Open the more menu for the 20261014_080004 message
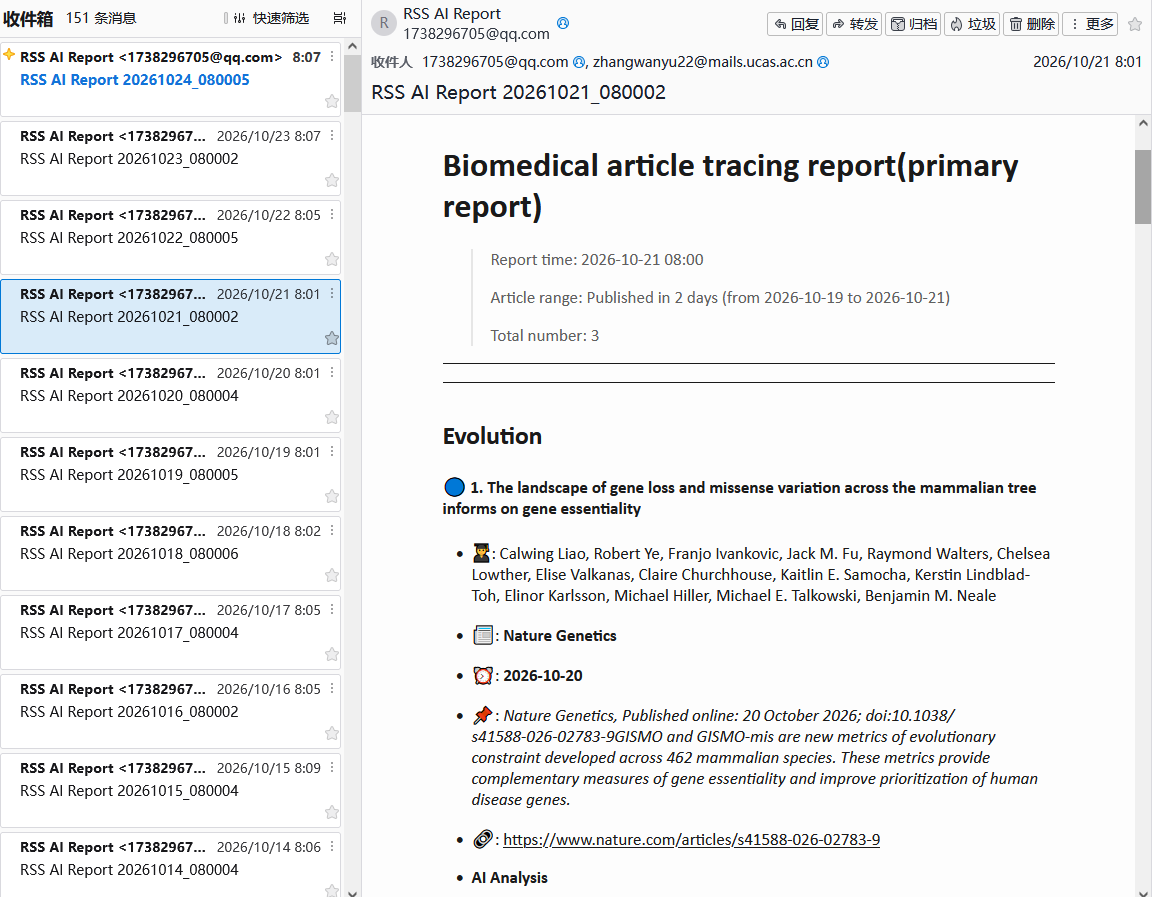The image size is (1152, 897). [x=332, y=846]
